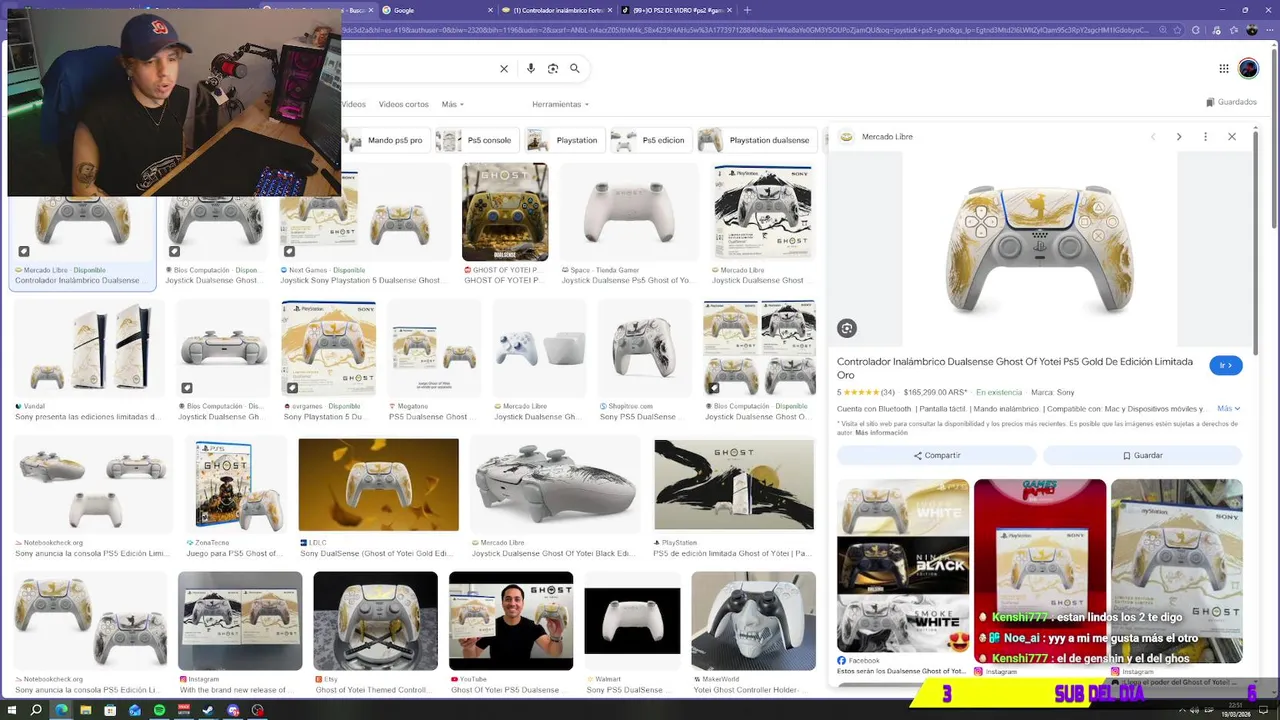This screenshot has width=1280, height=720.
Task: Click the magnifier search icon in search bar
Action: click(x=575, y=69)
